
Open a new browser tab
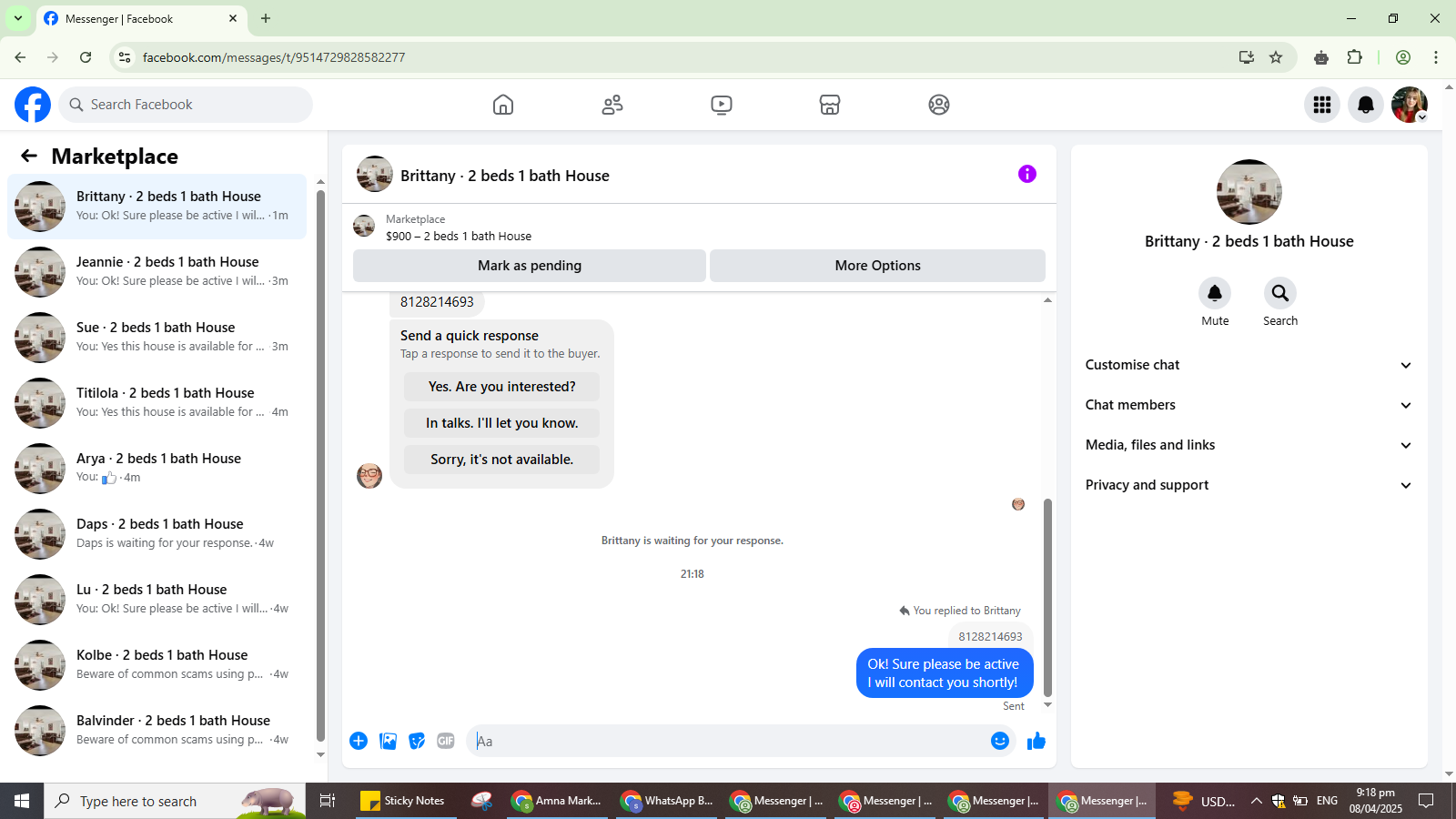tap(266, 18)
